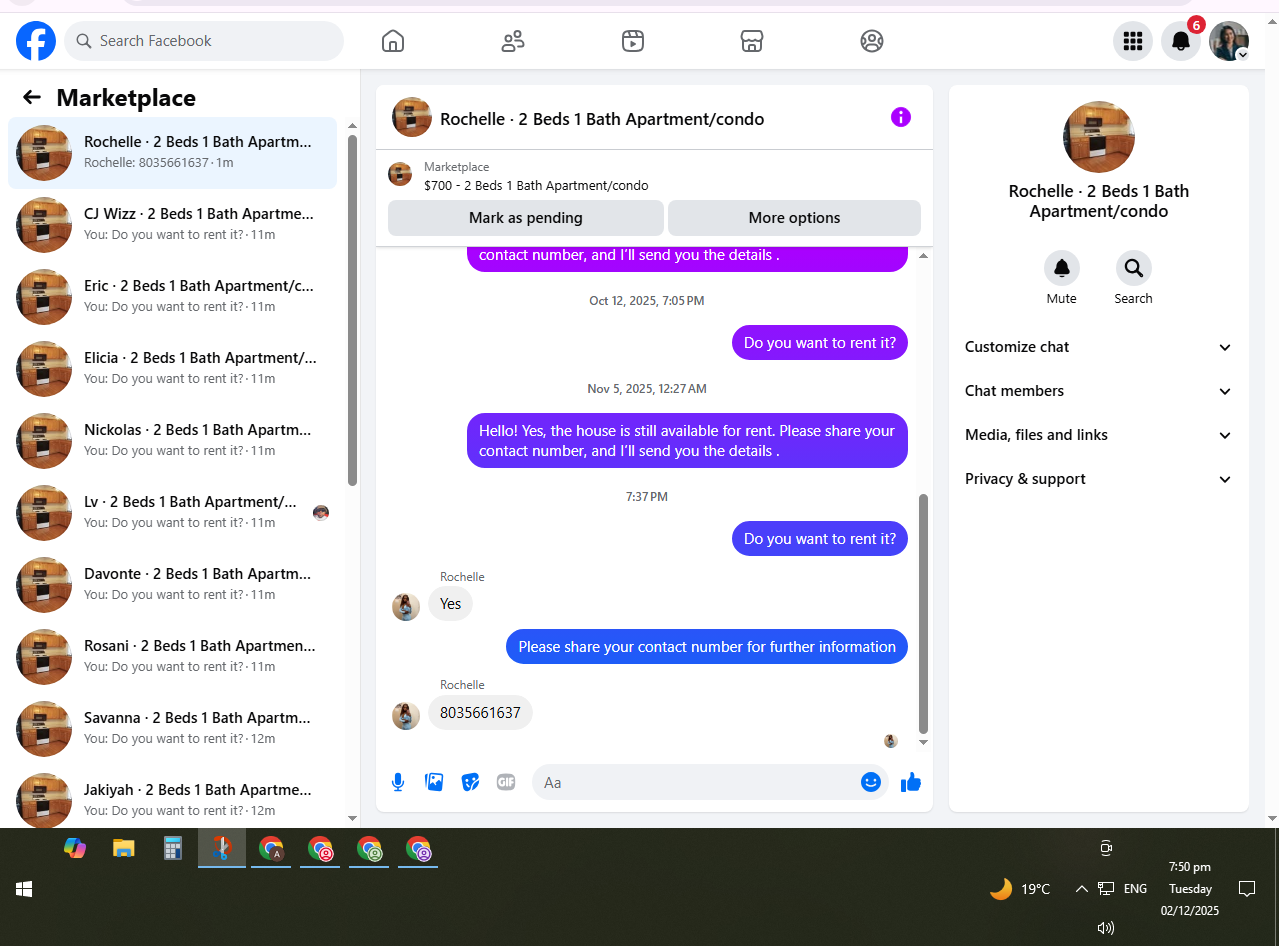
Task: Go back using the Marketplace back arrow
Action: (32, 97)
